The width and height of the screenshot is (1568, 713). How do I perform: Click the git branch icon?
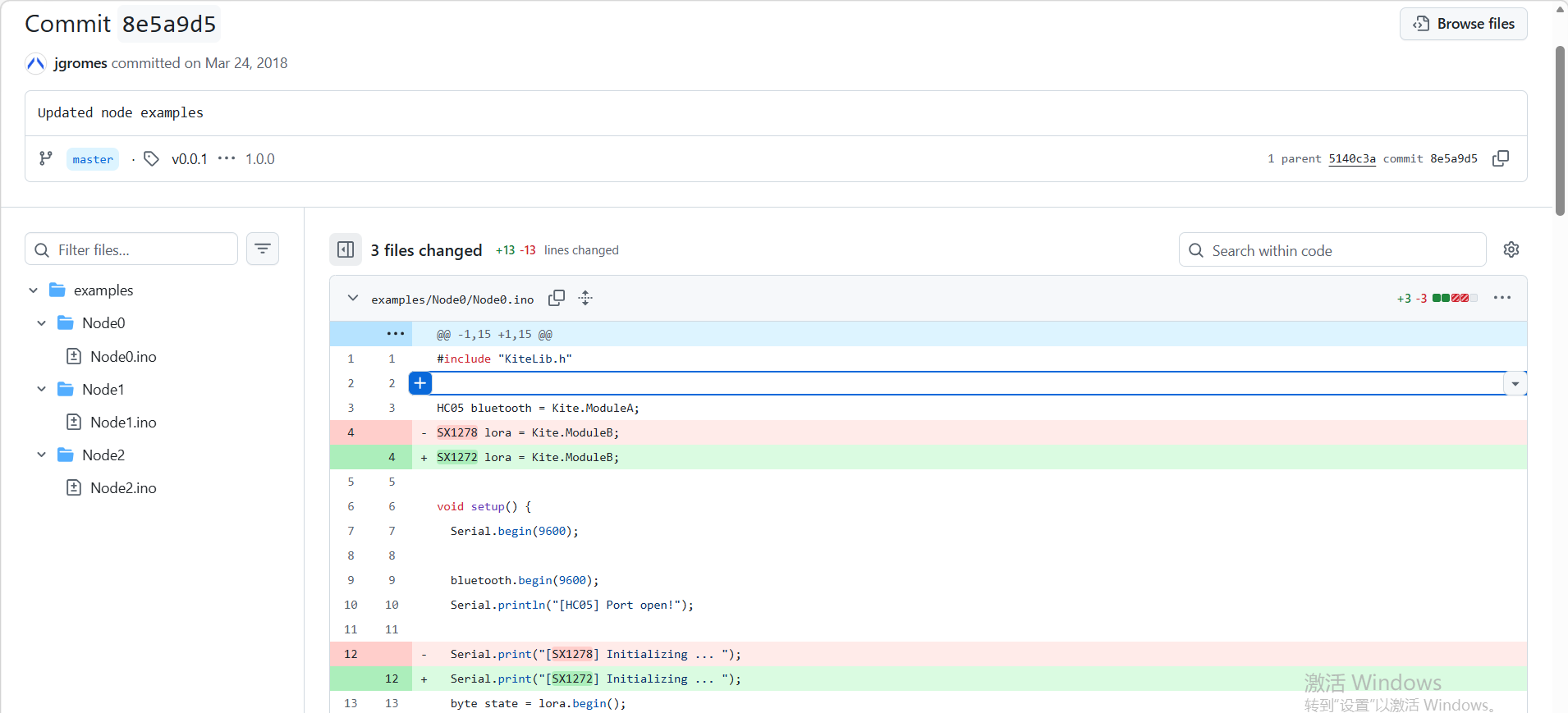46,158
